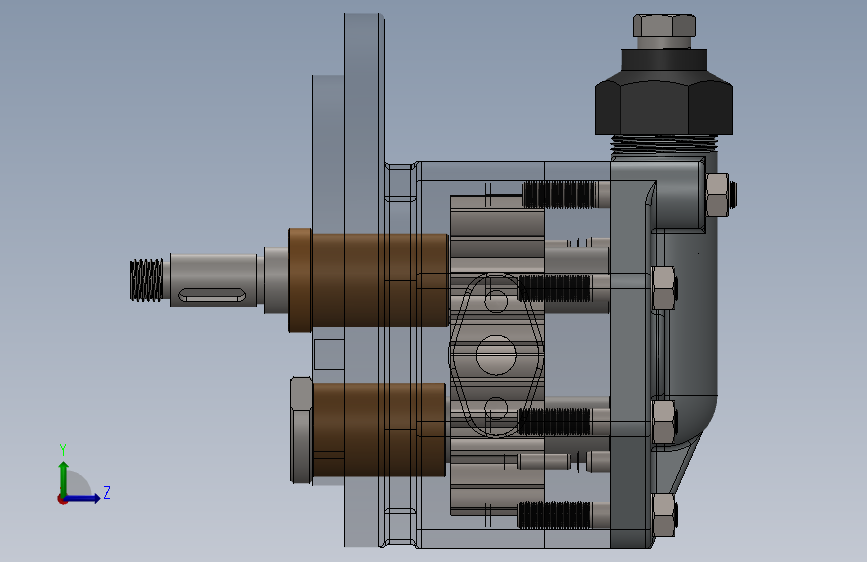This screenshot has height=562, width=867.
Task: Select the hex plug head on the lower shaft
Action: (x=301, y=430)
